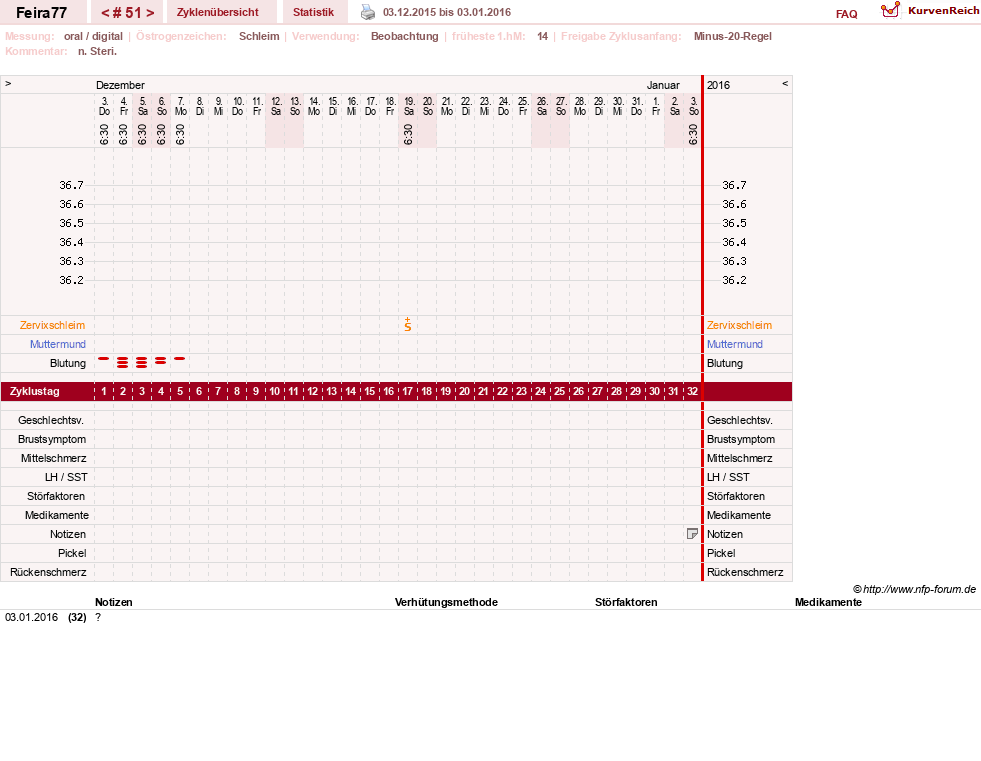The width and height of the screenshot is (981, 761).
Task: Click the 3. Do December date header
Action: coord(104,106)
